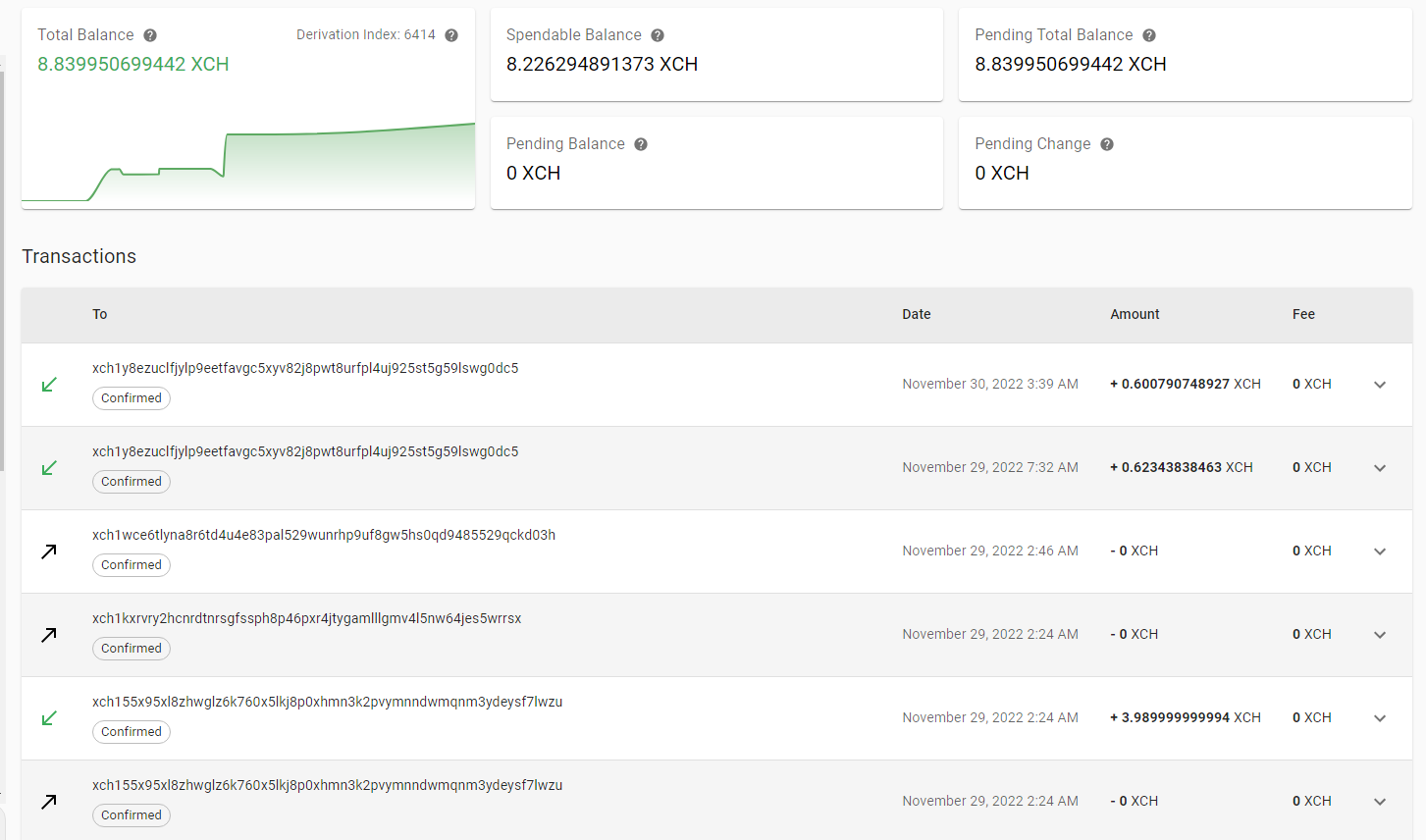
Task: Click the Derivation Index help icon
Action: click(x=451, y=35)
